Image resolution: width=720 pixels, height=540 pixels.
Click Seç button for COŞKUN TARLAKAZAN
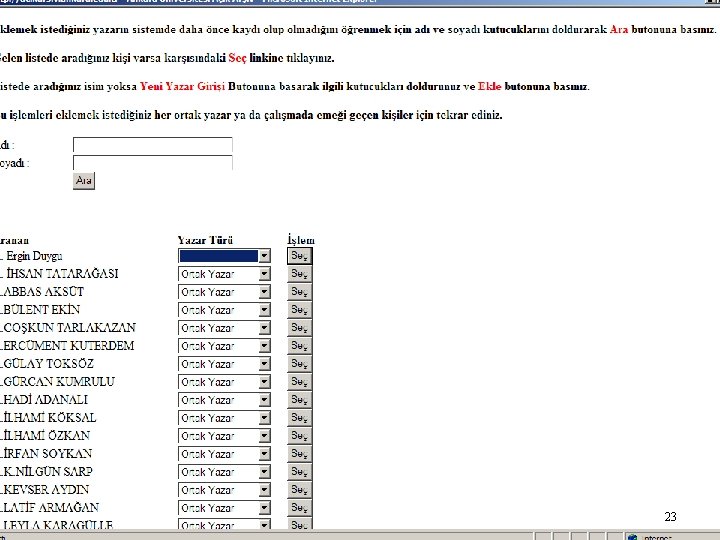(299, 327)
